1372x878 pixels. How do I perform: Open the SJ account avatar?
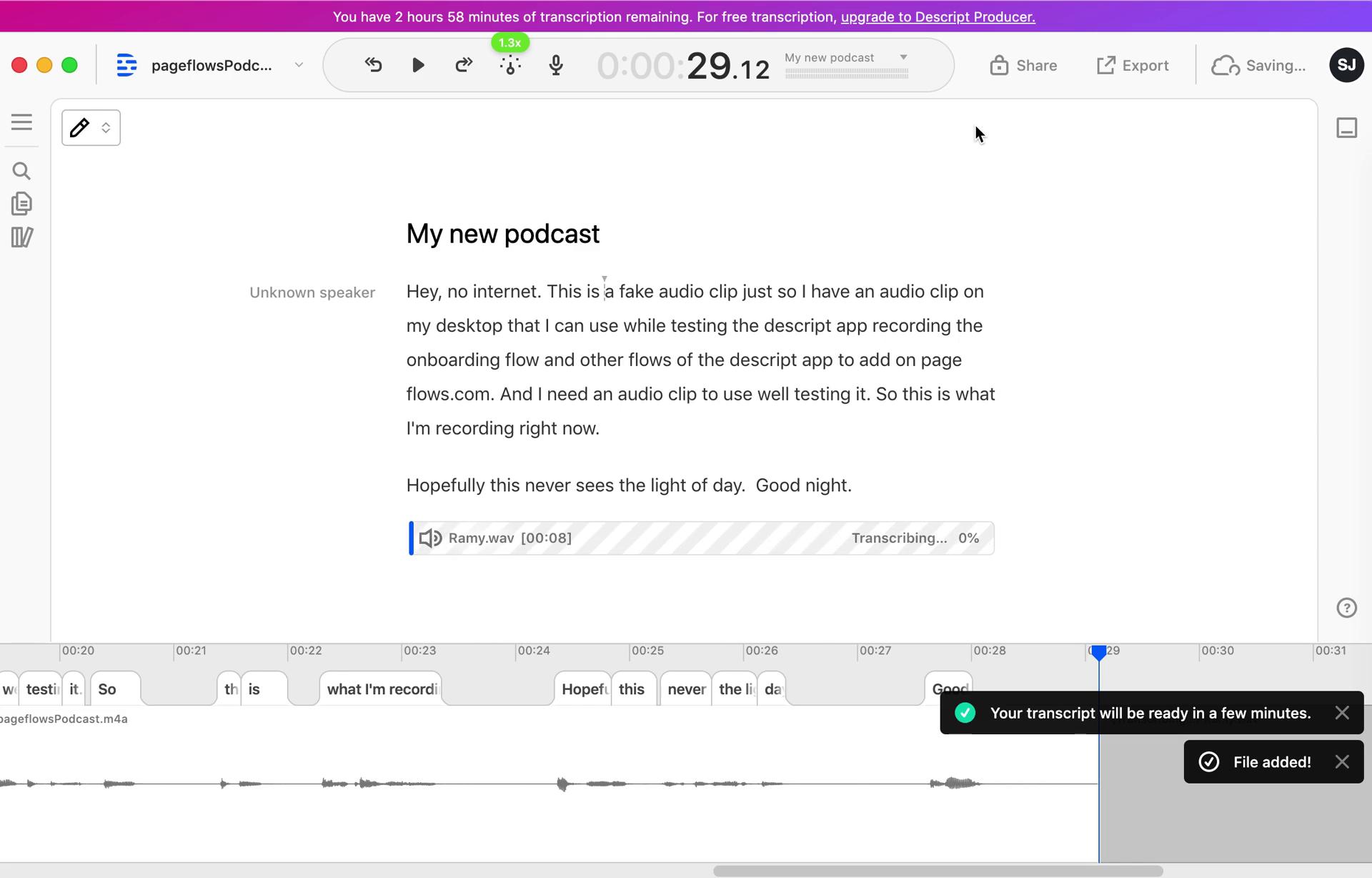coord(1346,65)
